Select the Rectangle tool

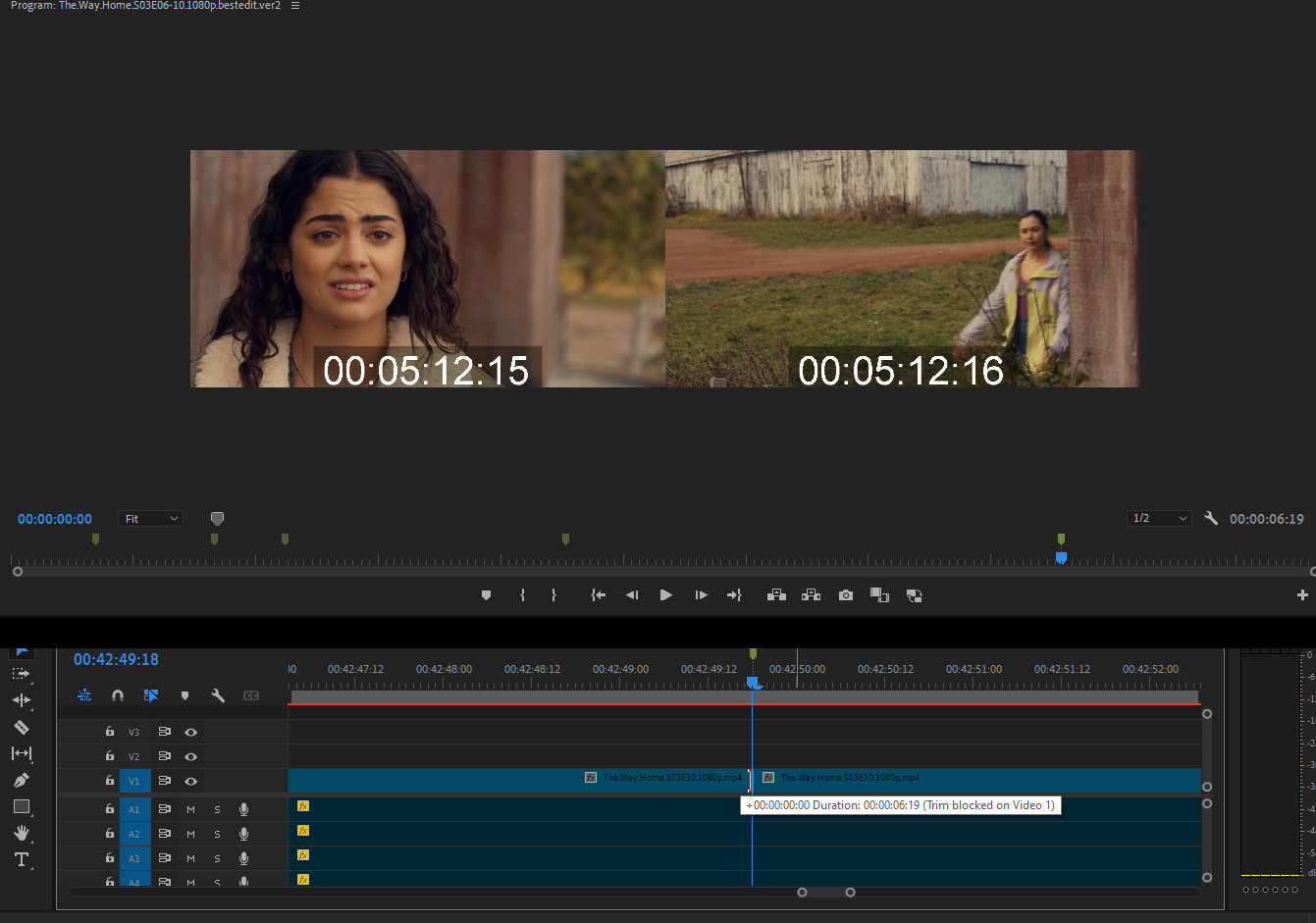coord(21,806)
